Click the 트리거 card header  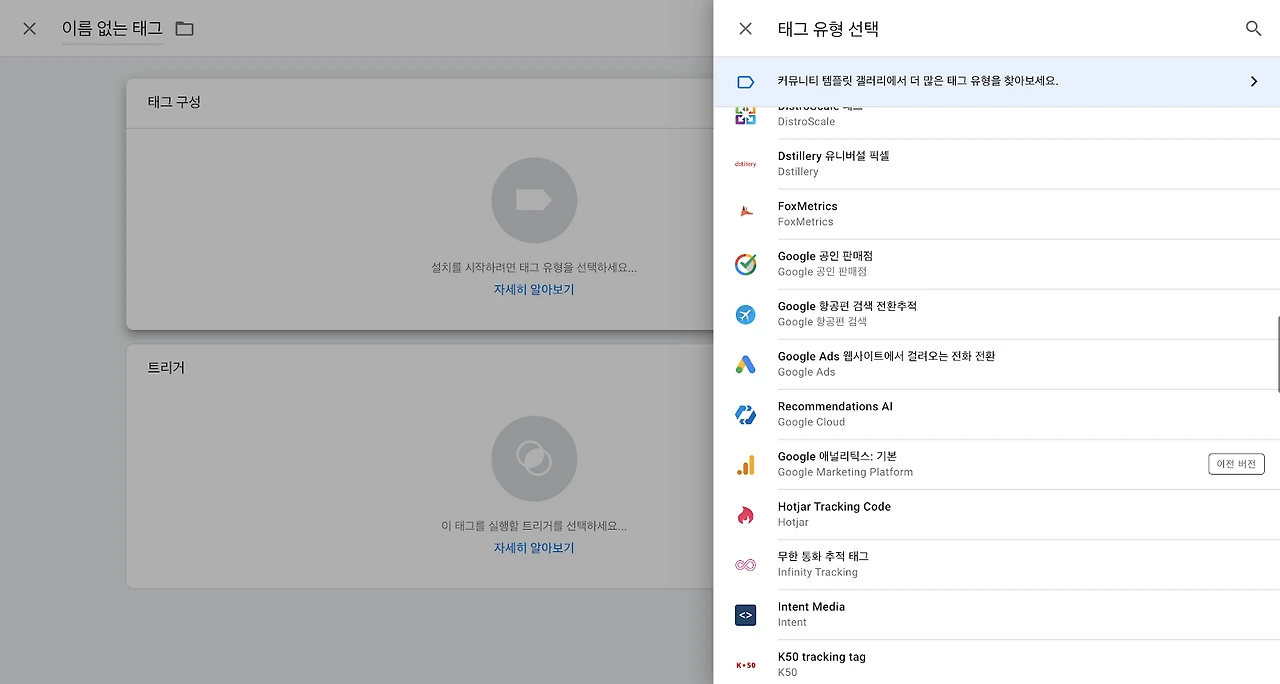point(166,368)
